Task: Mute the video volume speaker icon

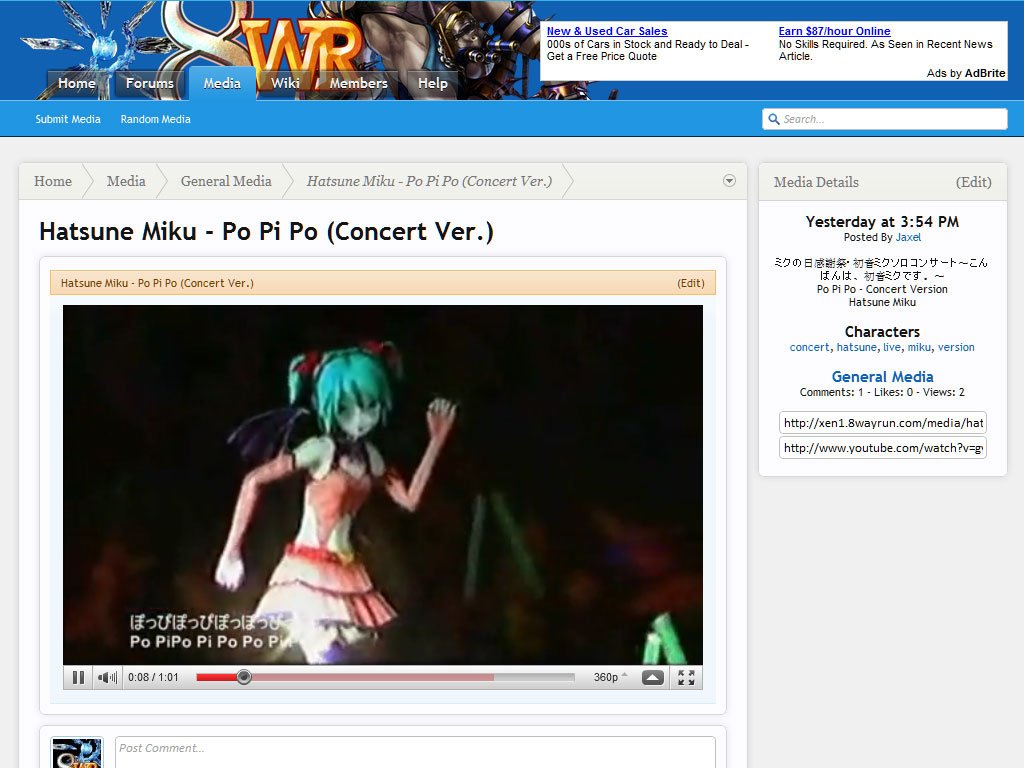Action: [107, 677]
